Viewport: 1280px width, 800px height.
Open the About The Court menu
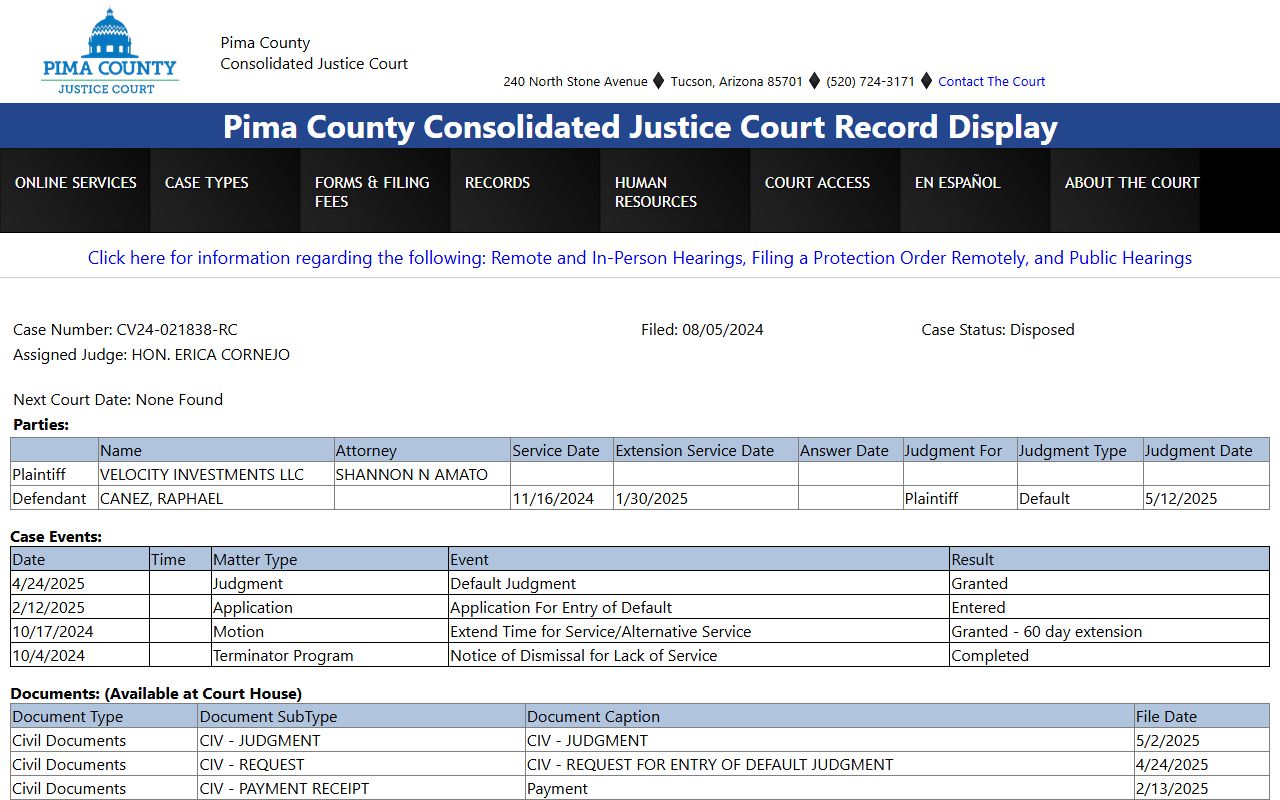(1125, 191)
